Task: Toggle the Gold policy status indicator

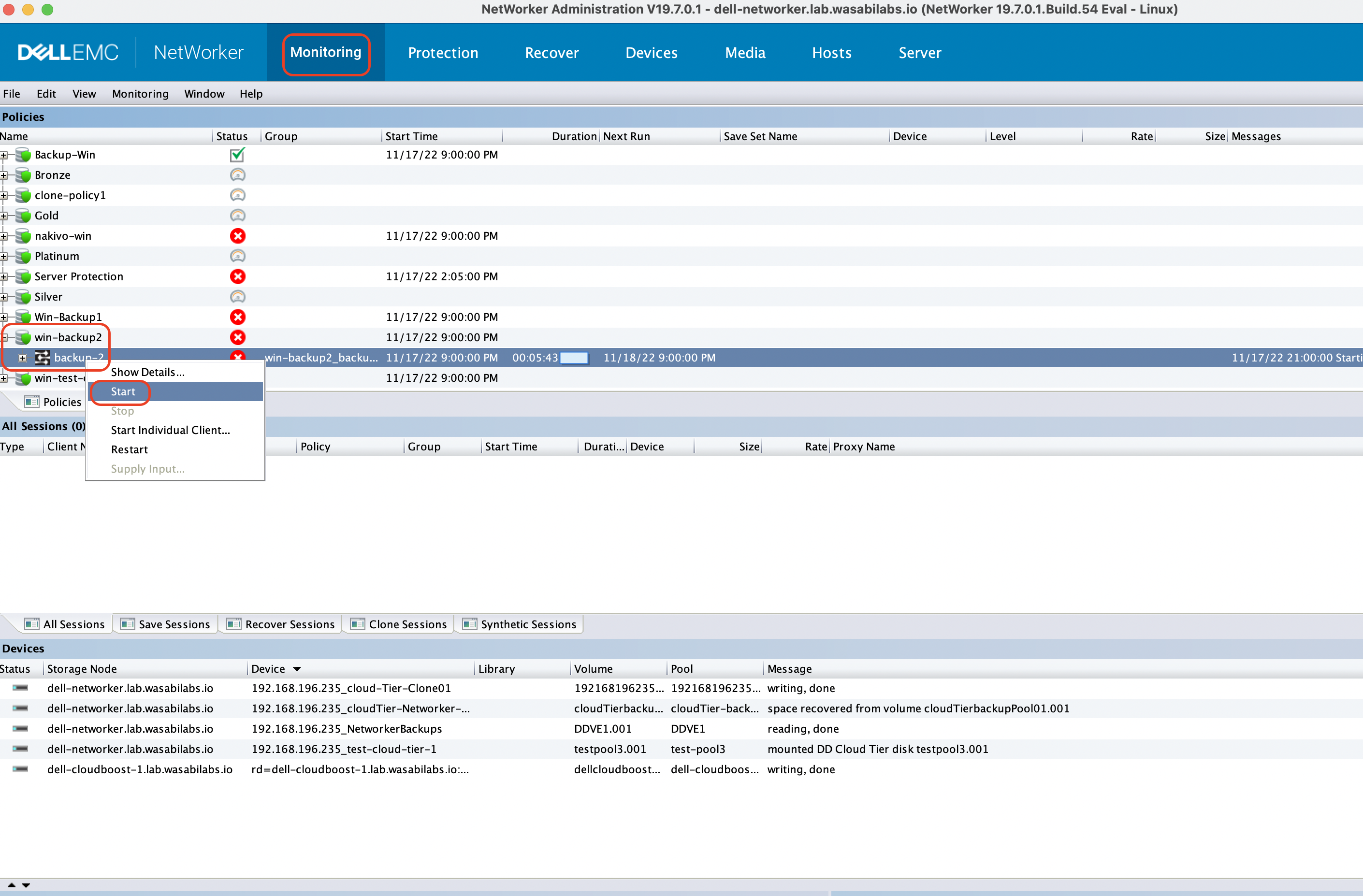Action: pyautogui.click(x=237, y=215)
